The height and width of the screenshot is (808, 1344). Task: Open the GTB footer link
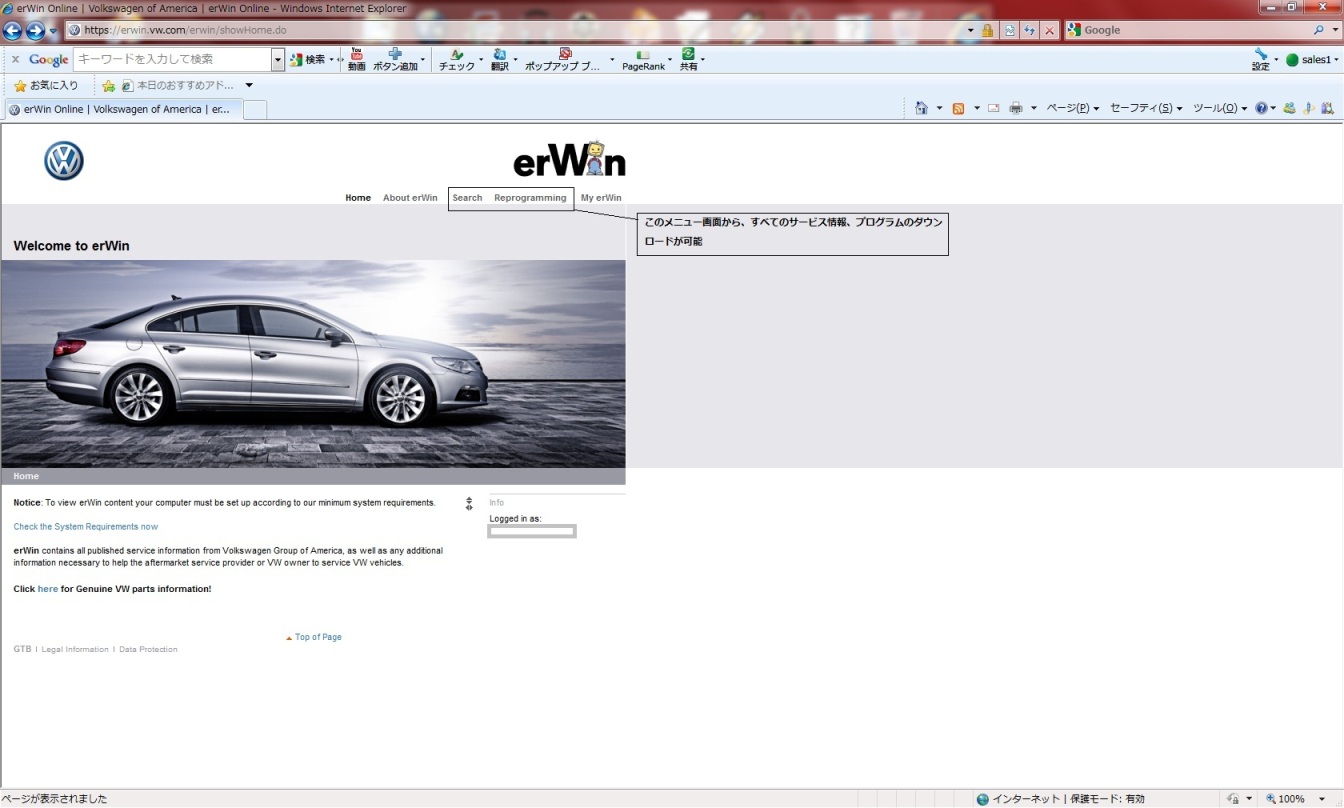click(22, 650)
